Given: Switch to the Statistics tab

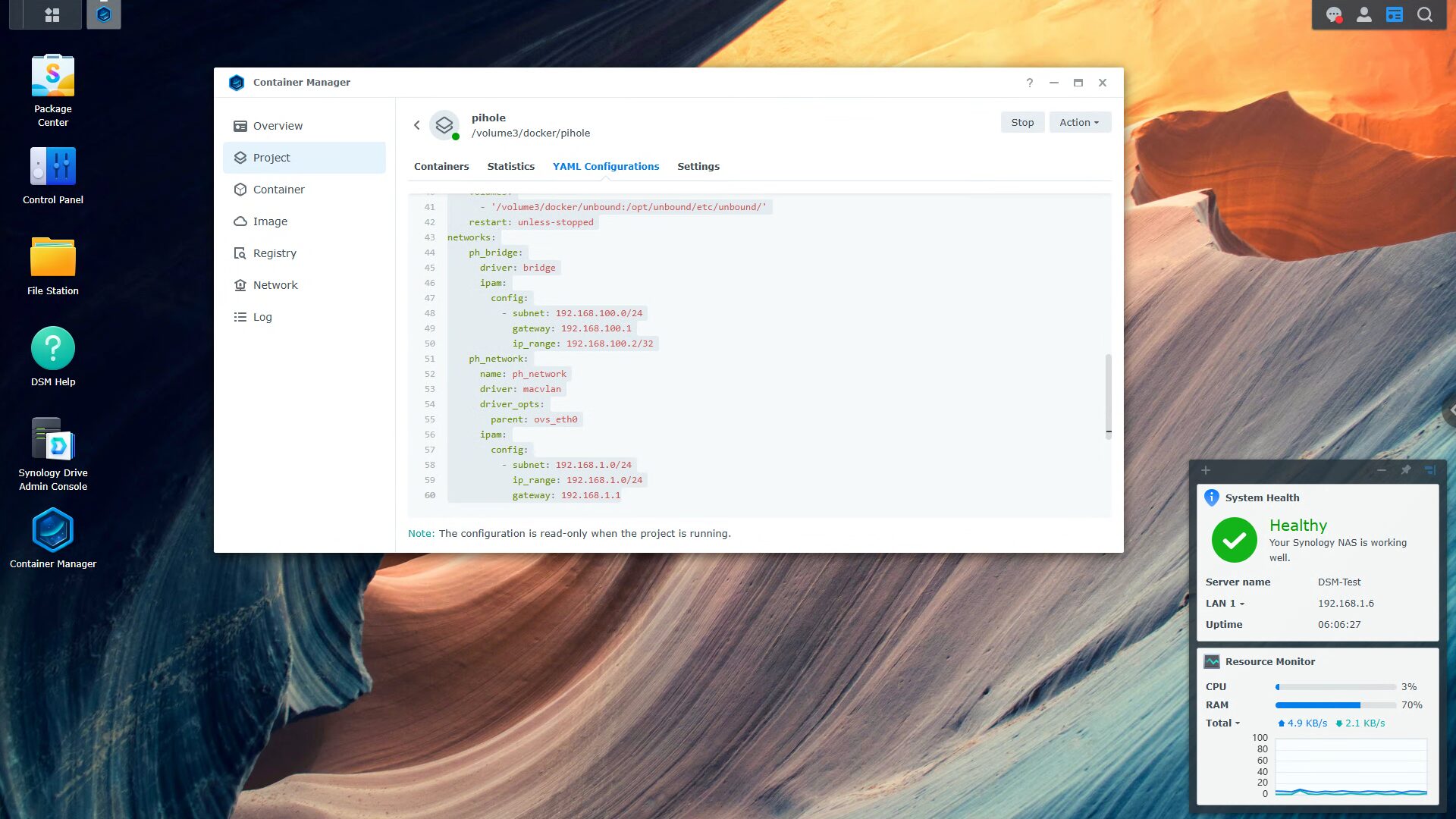Looking at the screenshot, I should [511, 166].
